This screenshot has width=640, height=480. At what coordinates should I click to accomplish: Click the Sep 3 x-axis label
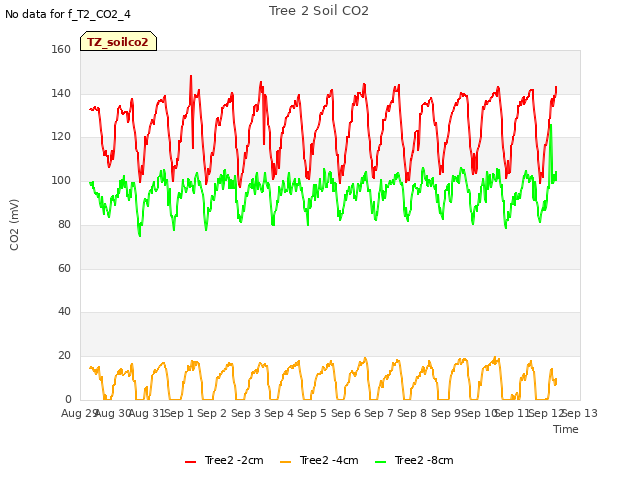point(246,413)
